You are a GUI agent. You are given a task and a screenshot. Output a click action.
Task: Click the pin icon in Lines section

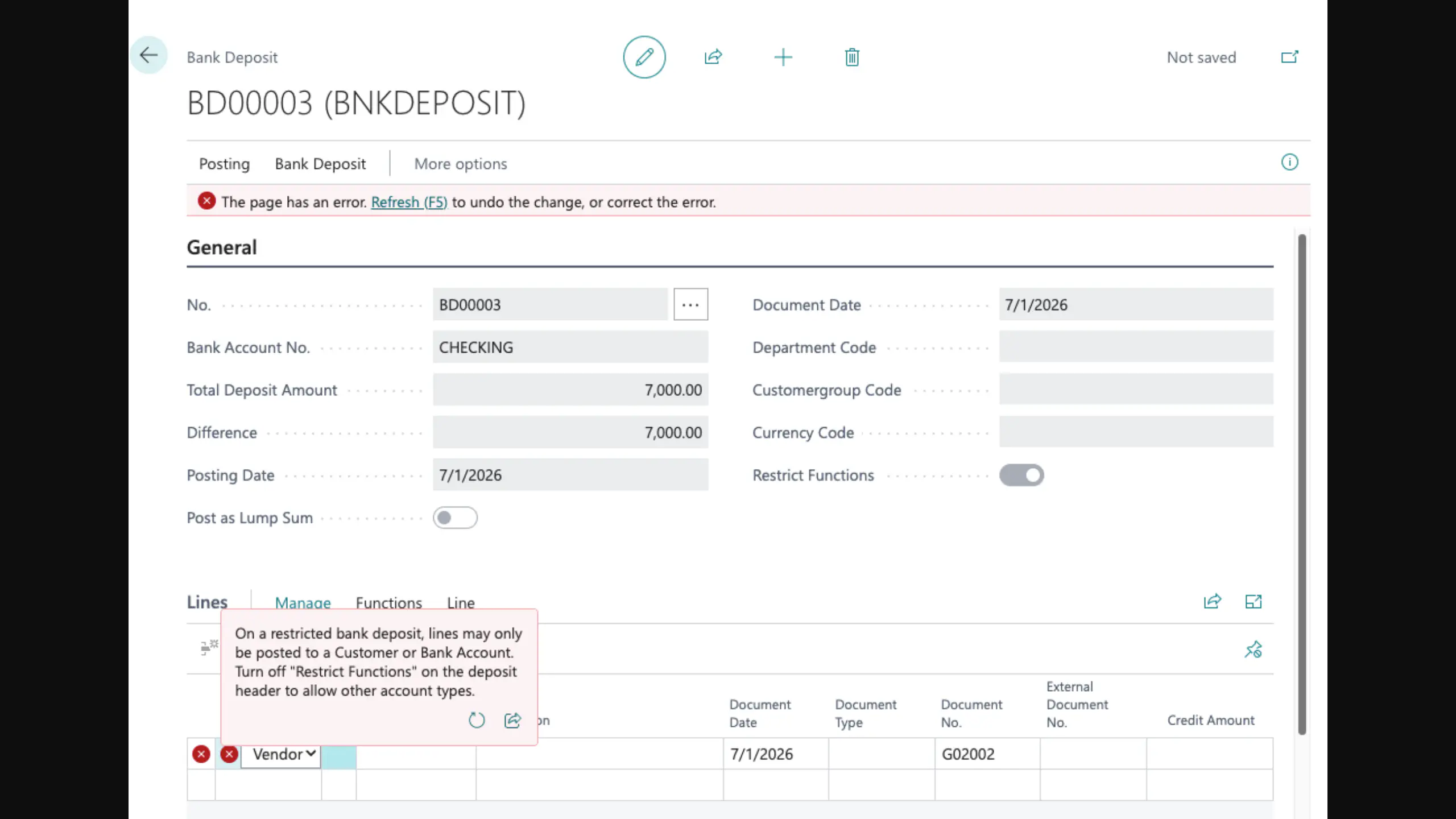[x=1253, y=649]
